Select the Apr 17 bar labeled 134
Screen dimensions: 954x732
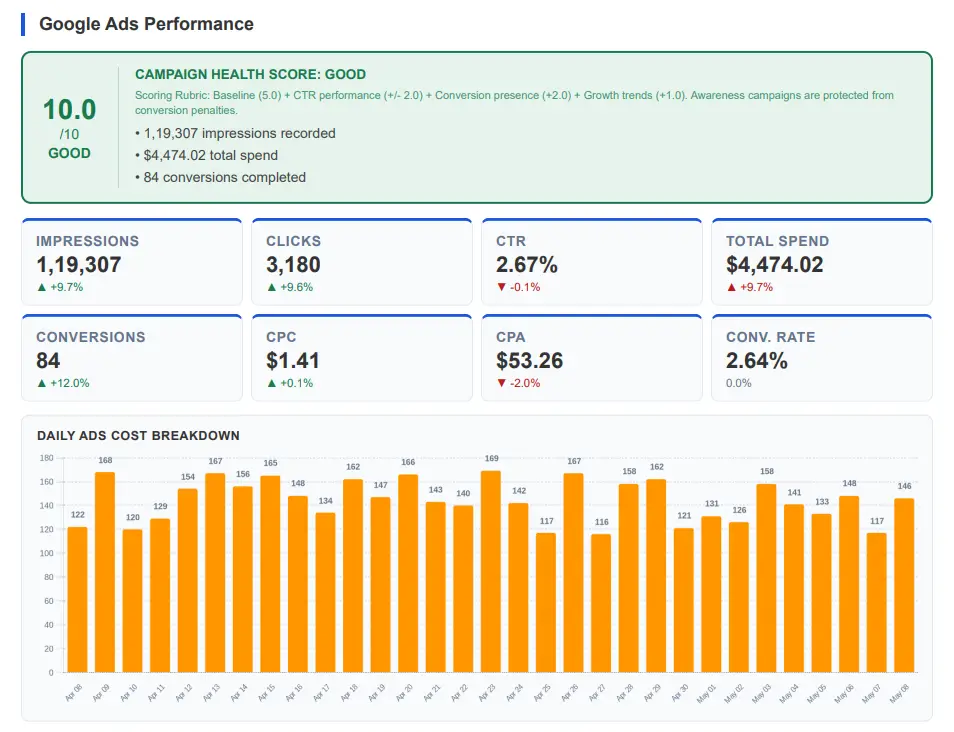click(x=326, y=593)
